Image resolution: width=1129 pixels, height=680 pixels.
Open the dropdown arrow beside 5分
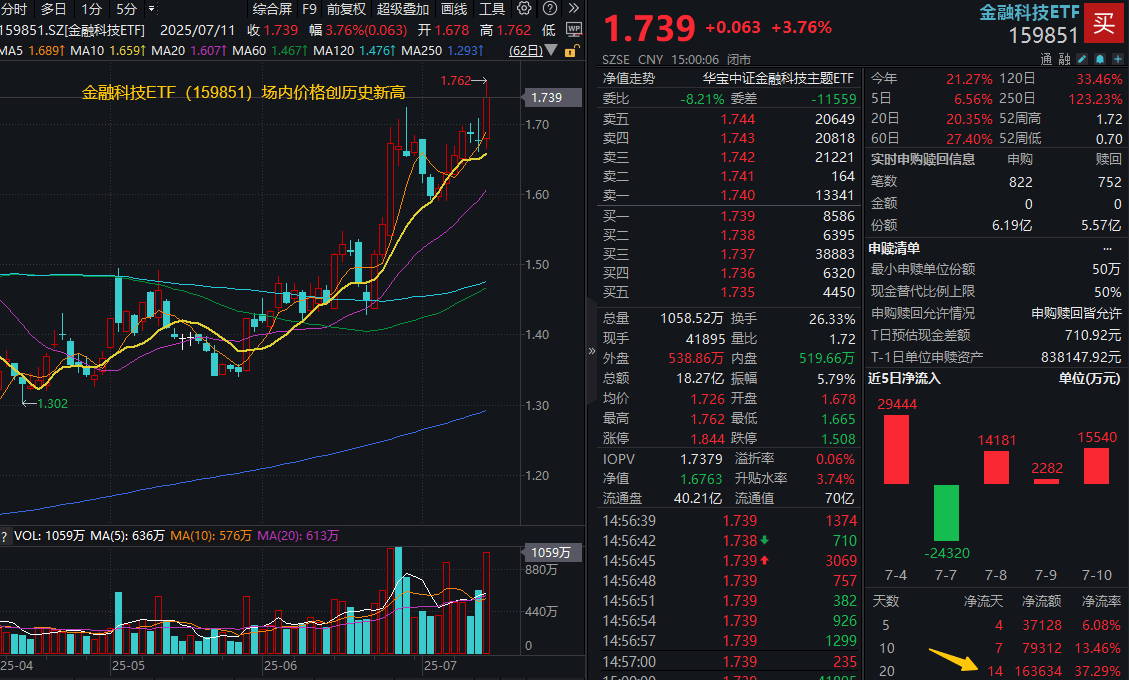pos(152,9)
